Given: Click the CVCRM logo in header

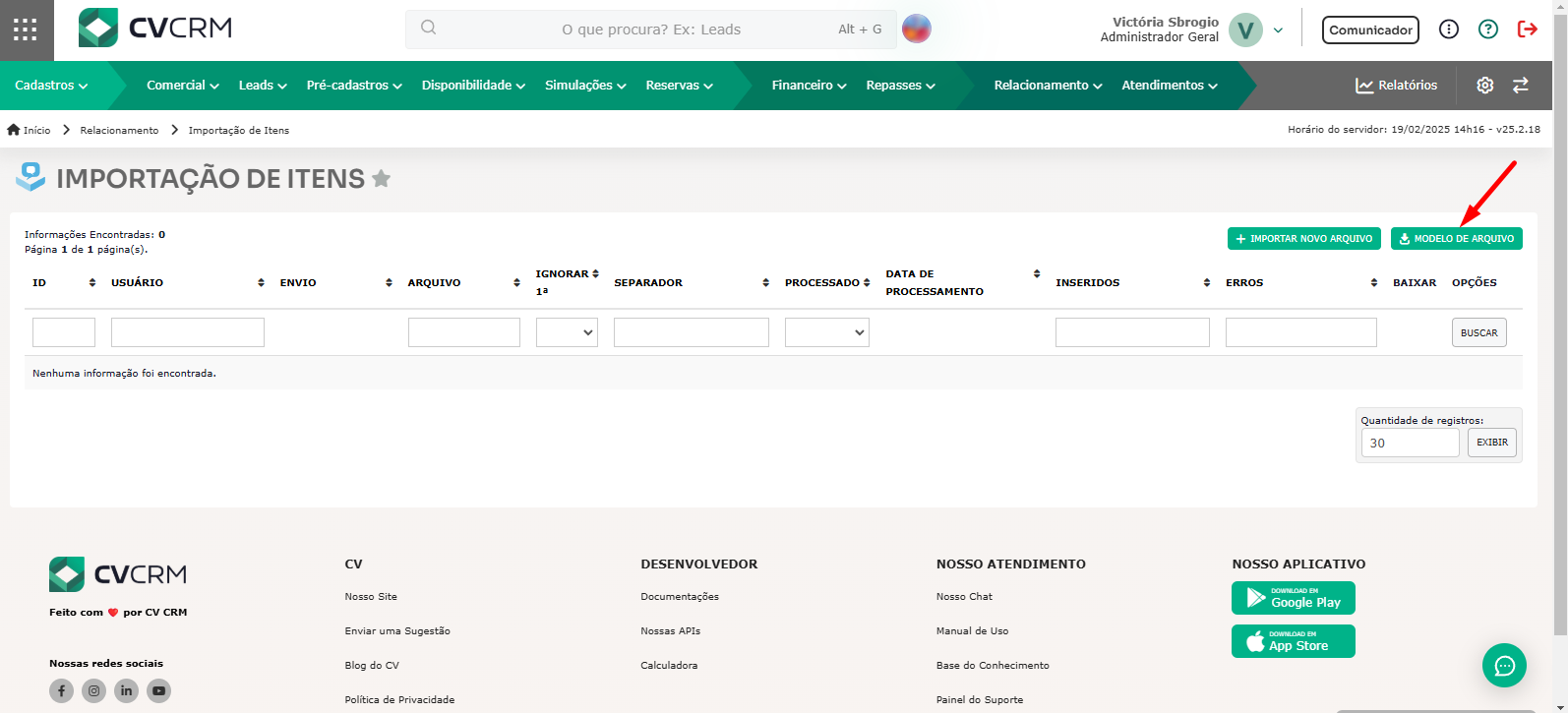Looking at the screenshot, I should (155, 29).
